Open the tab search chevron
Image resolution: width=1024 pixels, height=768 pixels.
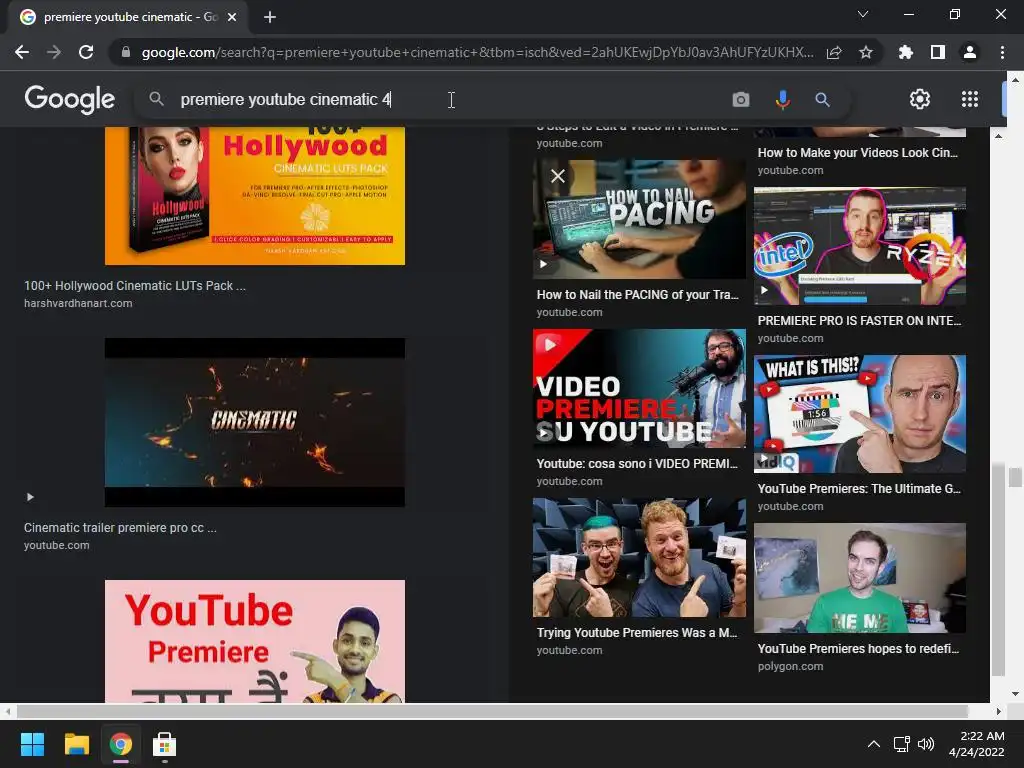coord(863,14)
